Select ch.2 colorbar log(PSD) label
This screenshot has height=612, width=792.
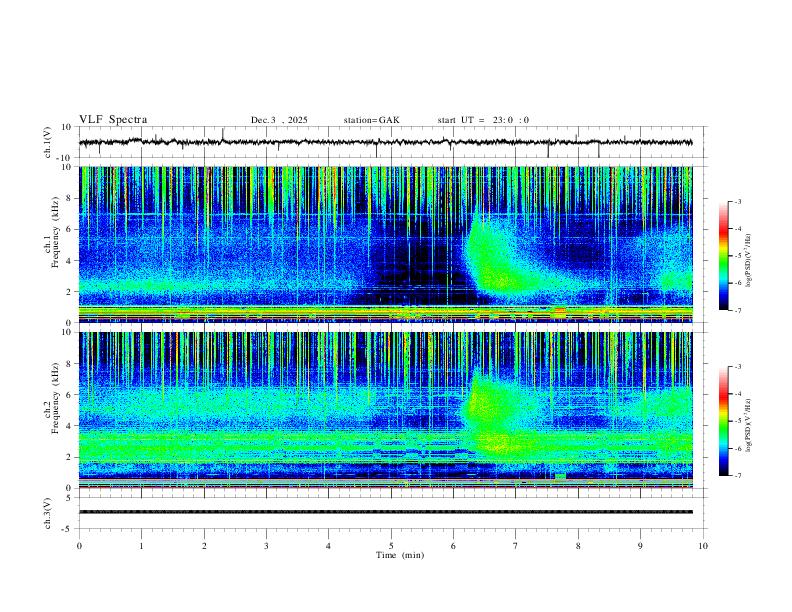[x=749, y=426]
